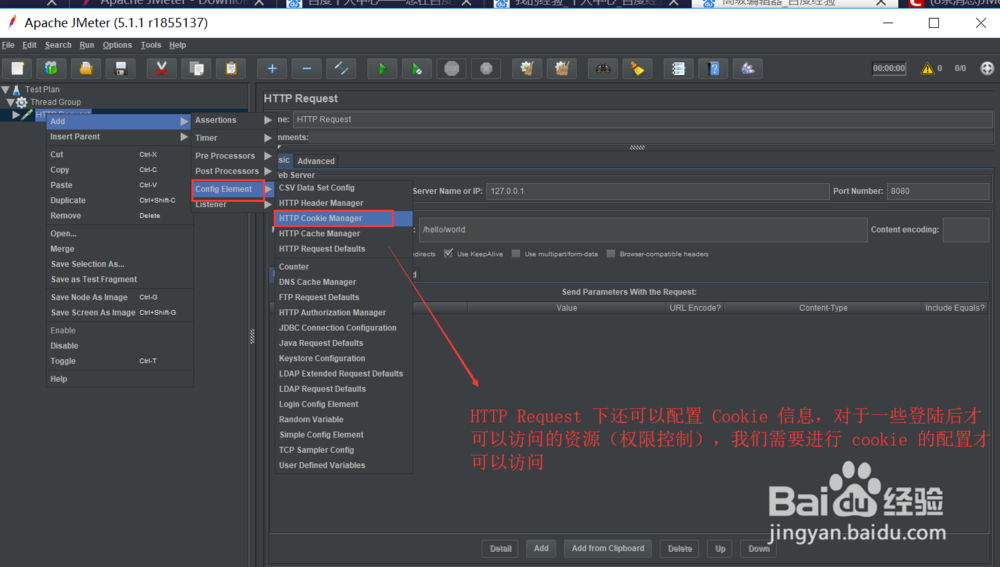Viewport: 1000px width, 567px height.
Task: Switch to the Advanced tab
Action: point(316,161)
